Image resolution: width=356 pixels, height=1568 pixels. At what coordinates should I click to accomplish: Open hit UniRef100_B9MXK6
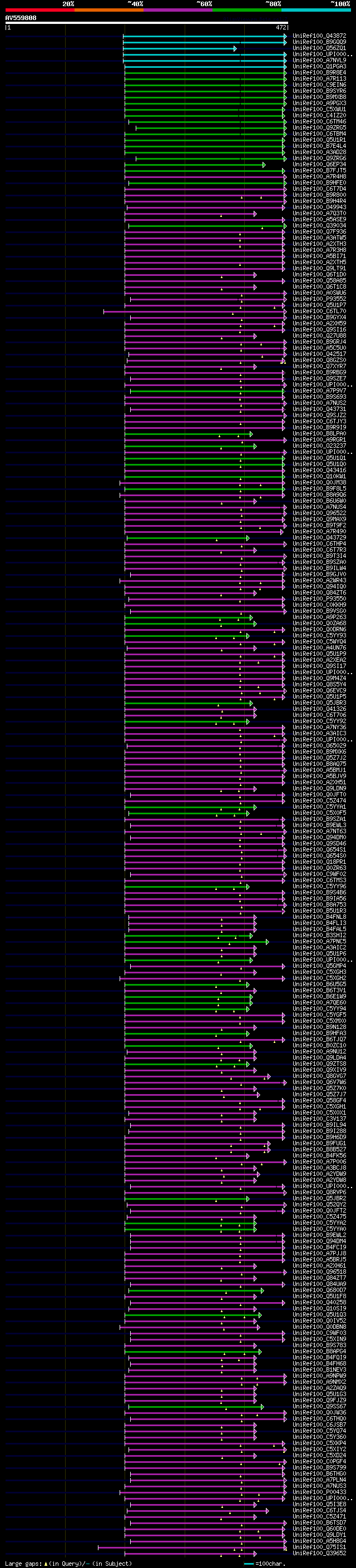coord(319,752)
